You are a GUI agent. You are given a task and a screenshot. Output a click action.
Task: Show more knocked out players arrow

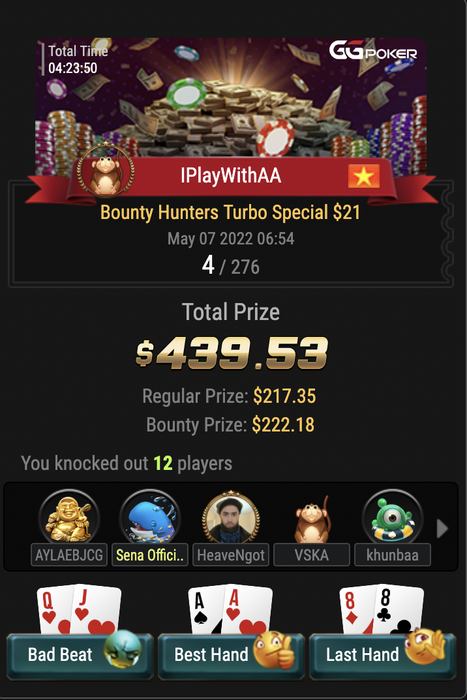[x=442, y=529]
